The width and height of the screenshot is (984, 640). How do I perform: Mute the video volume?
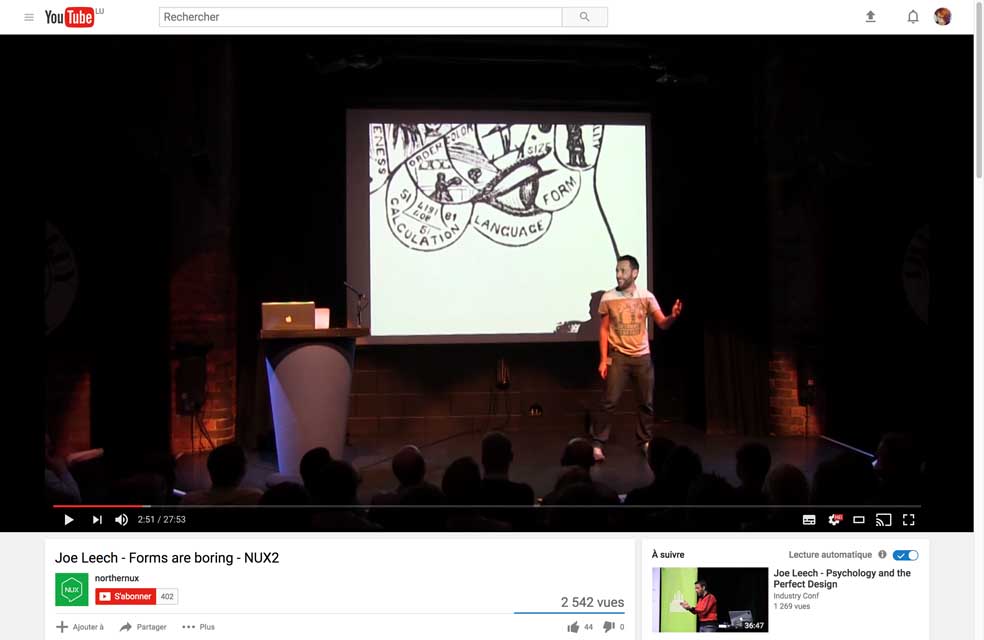coord(121,520)
